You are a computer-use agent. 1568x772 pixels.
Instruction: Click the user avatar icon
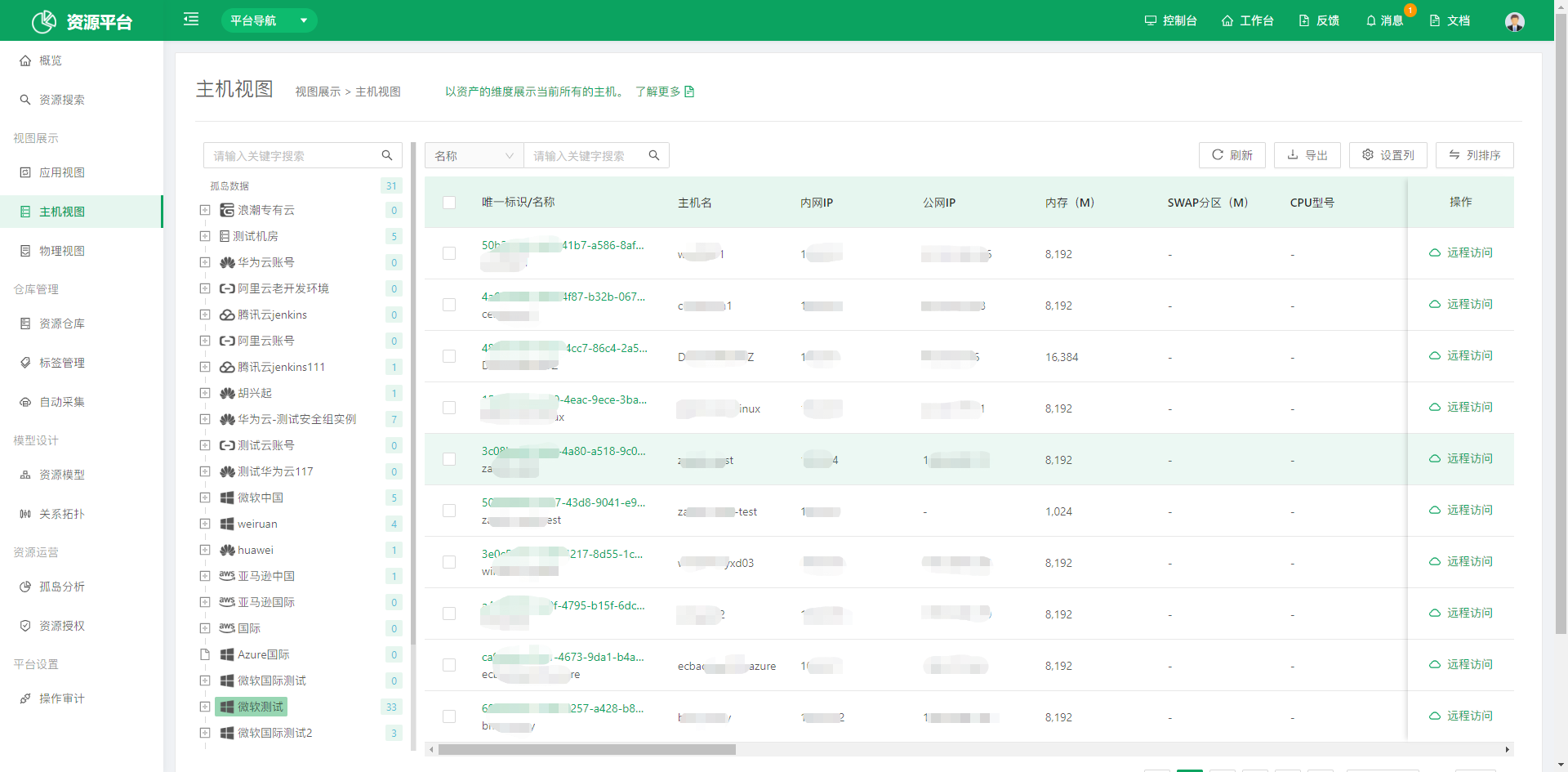pos(1515,21)
